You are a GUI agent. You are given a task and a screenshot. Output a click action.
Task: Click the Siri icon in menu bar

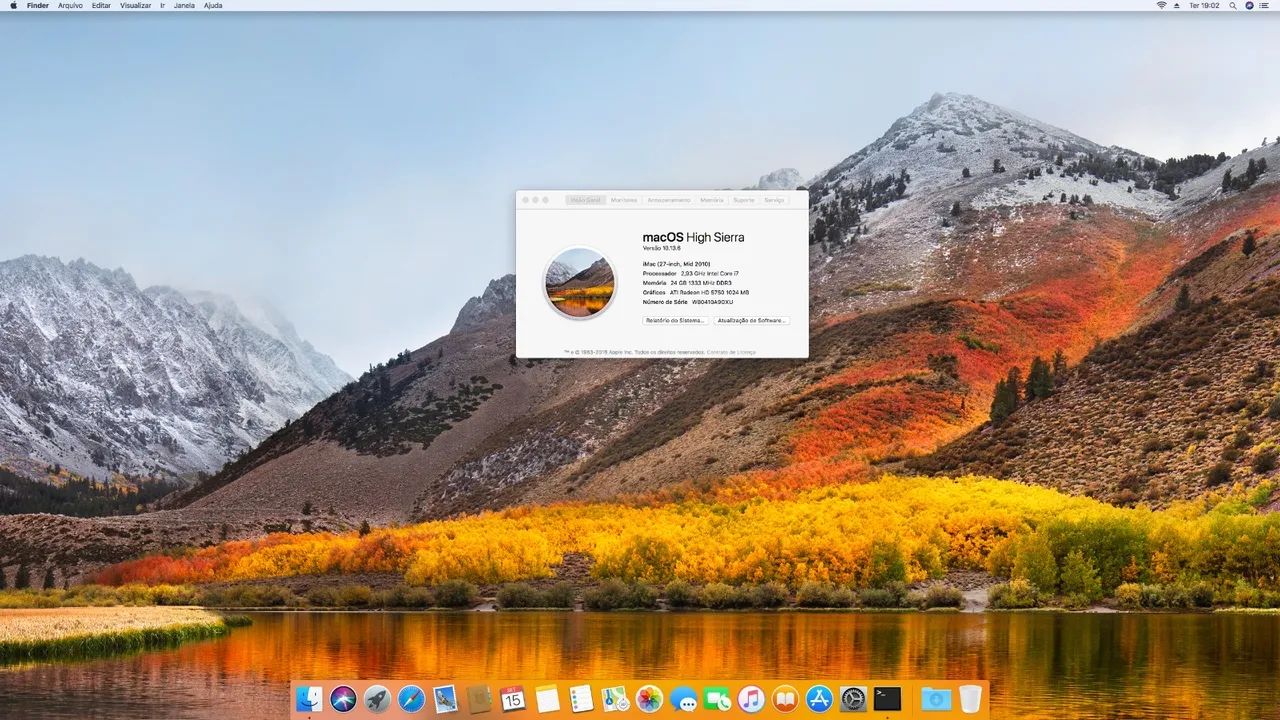click(x=1250, y=5)
